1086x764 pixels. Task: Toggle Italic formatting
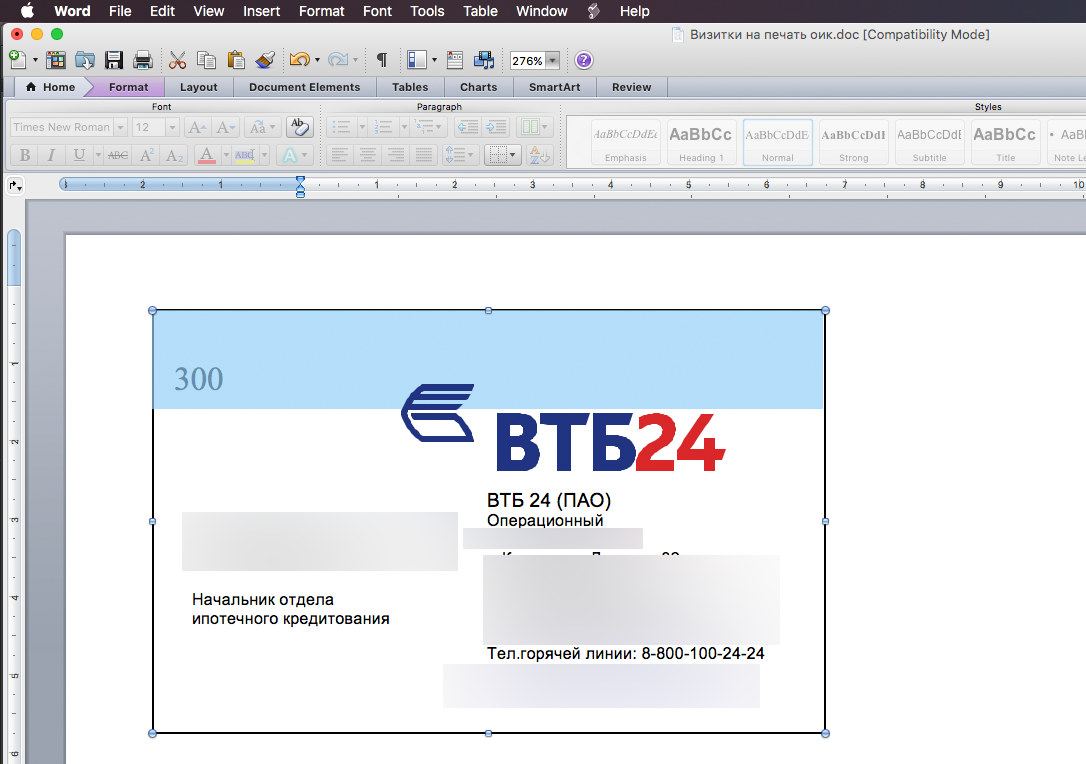click(51, 154)
